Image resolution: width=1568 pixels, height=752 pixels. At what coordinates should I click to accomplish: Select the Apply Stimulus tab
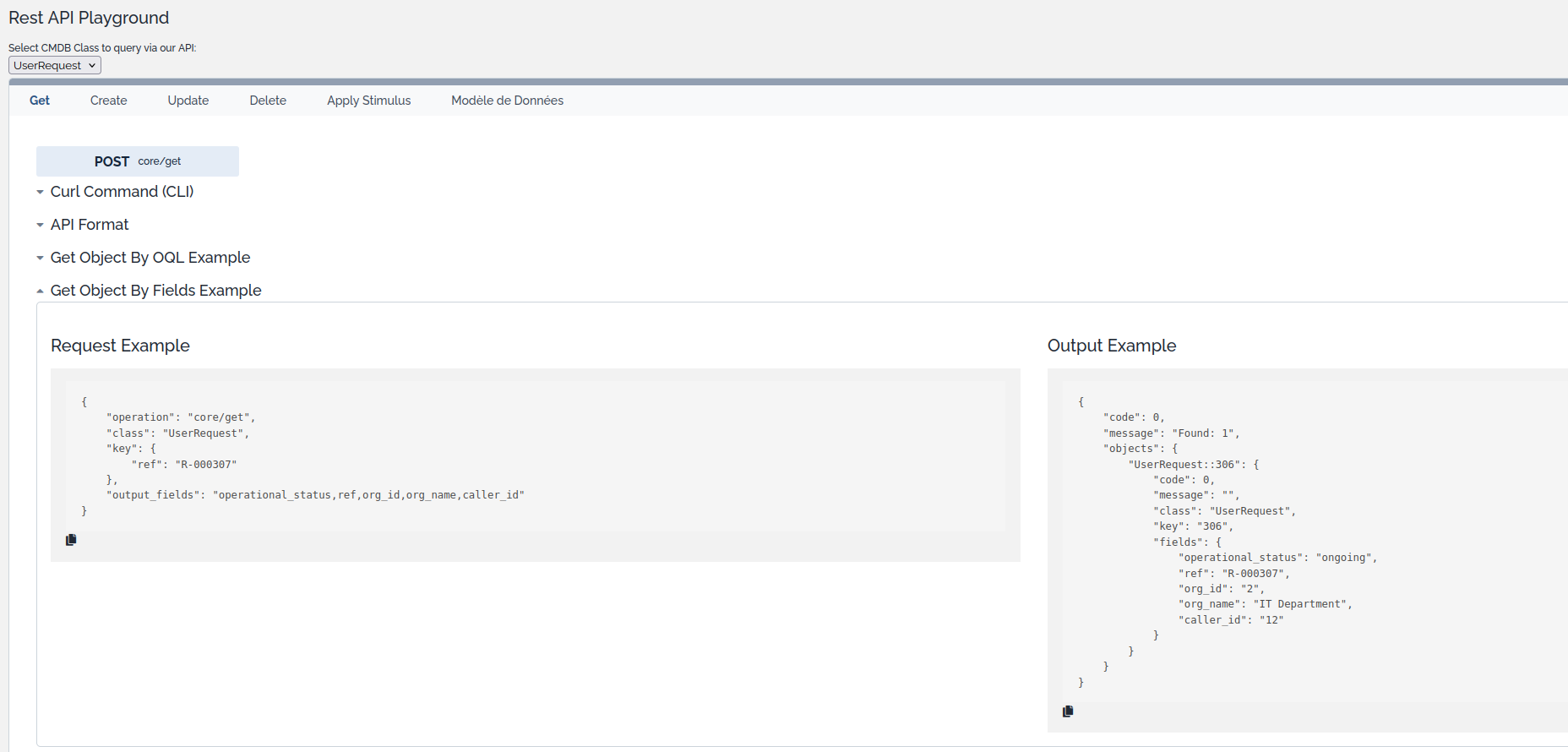(368, 101)
